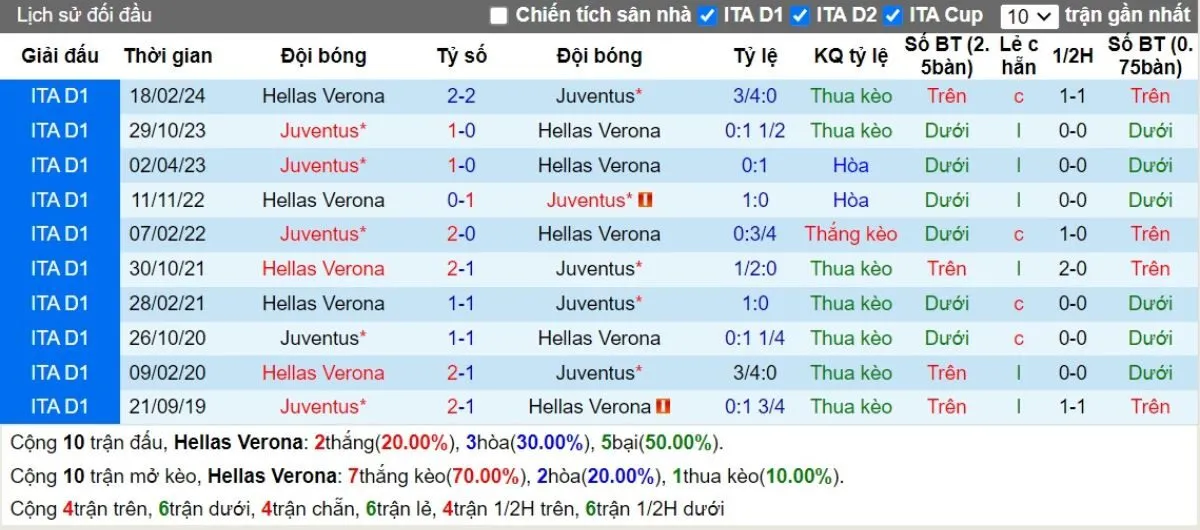Click Hellas Verona in the 18/02/24 row

pyautogui.click(x=323, y=97)
